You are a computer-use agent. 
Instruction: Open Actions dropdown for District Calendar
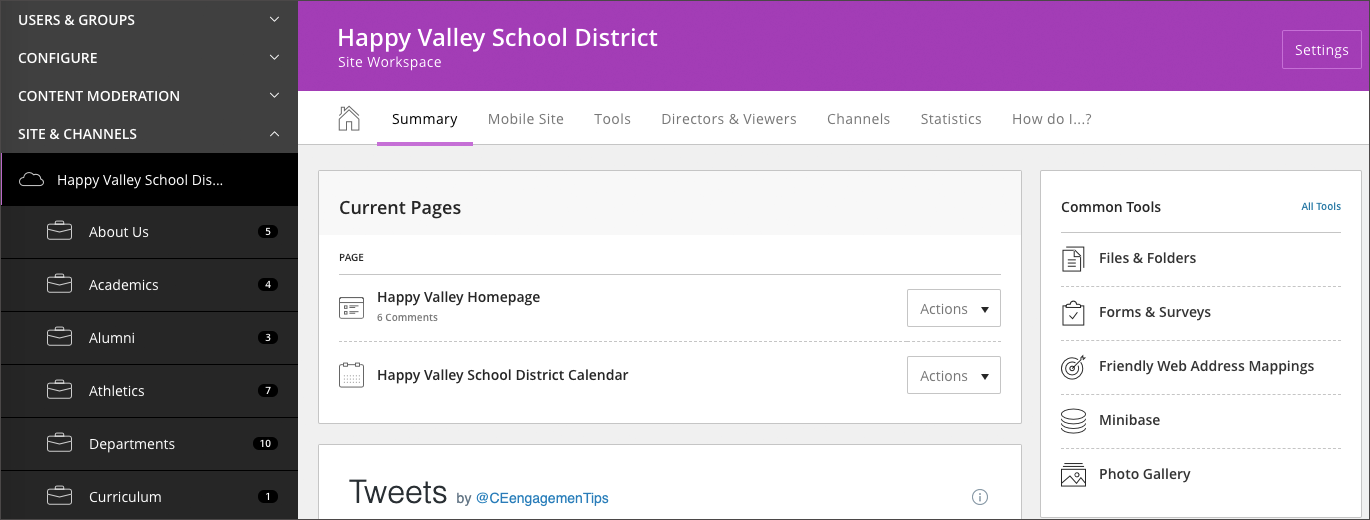pyautogui.click(x=953, y=376)
